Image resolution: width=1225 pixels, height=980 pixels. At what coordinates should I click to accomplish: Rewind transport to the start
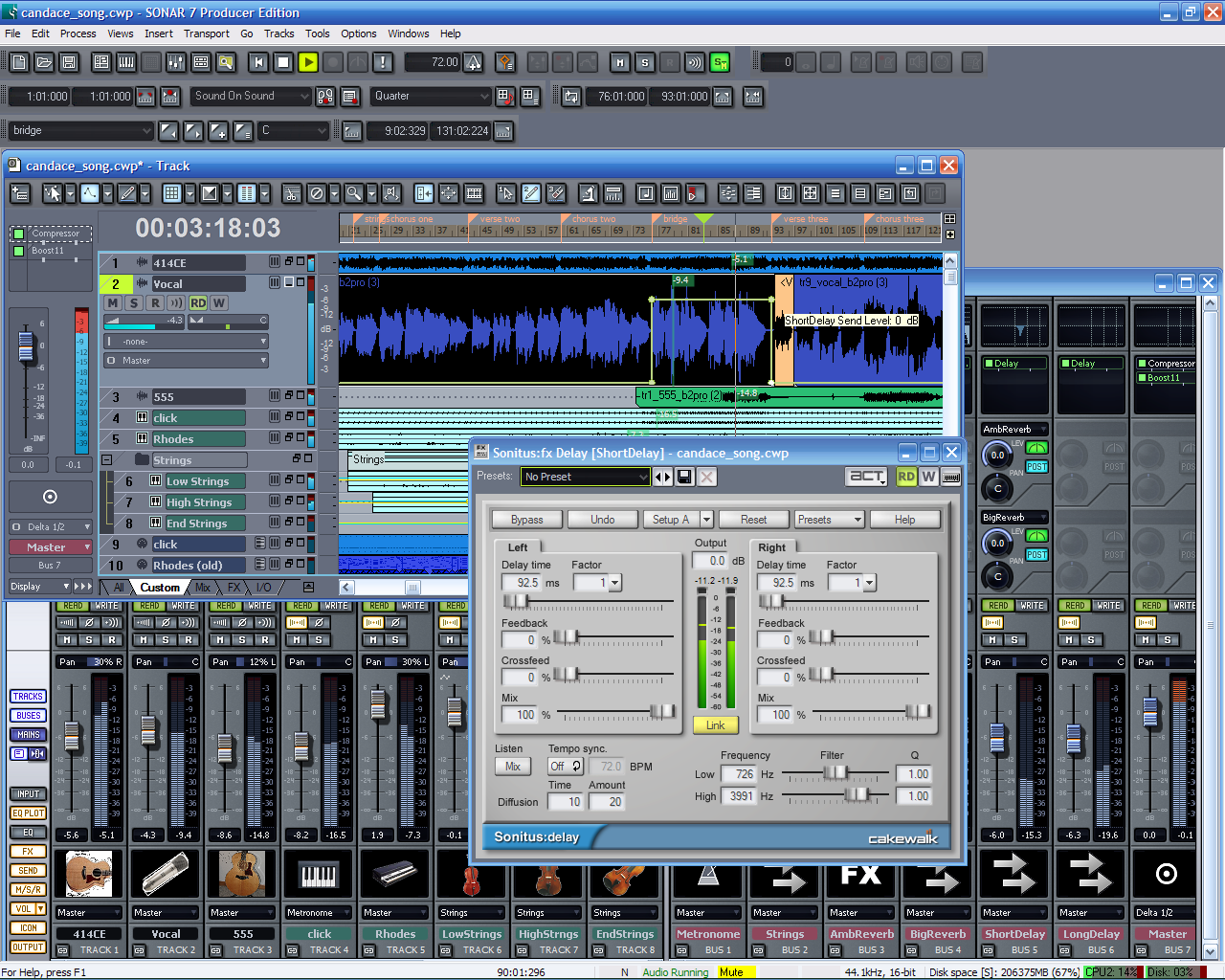click(258, 62)
